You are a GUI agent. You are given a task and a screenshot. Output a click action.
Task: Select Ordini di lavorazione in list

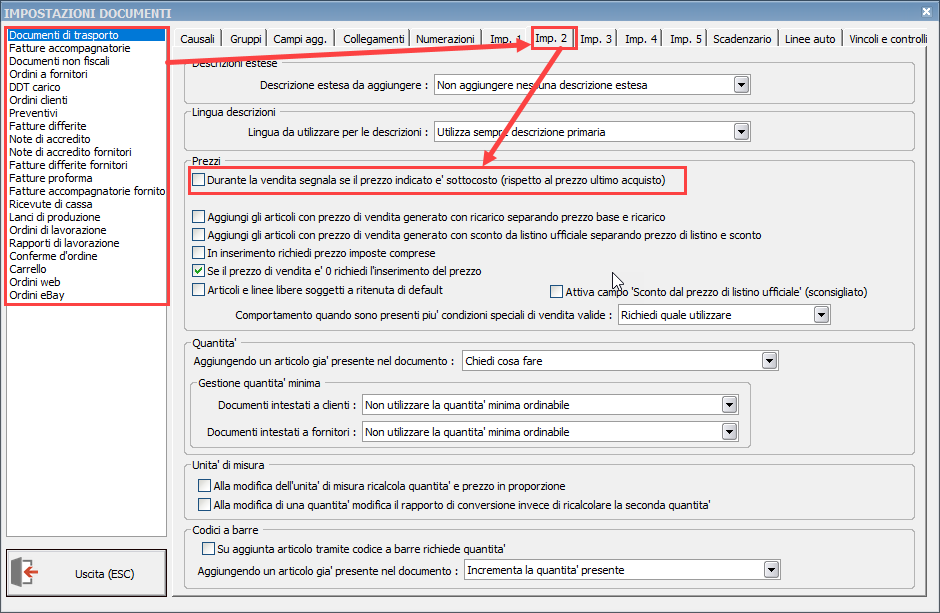click(x=86, y=230)
